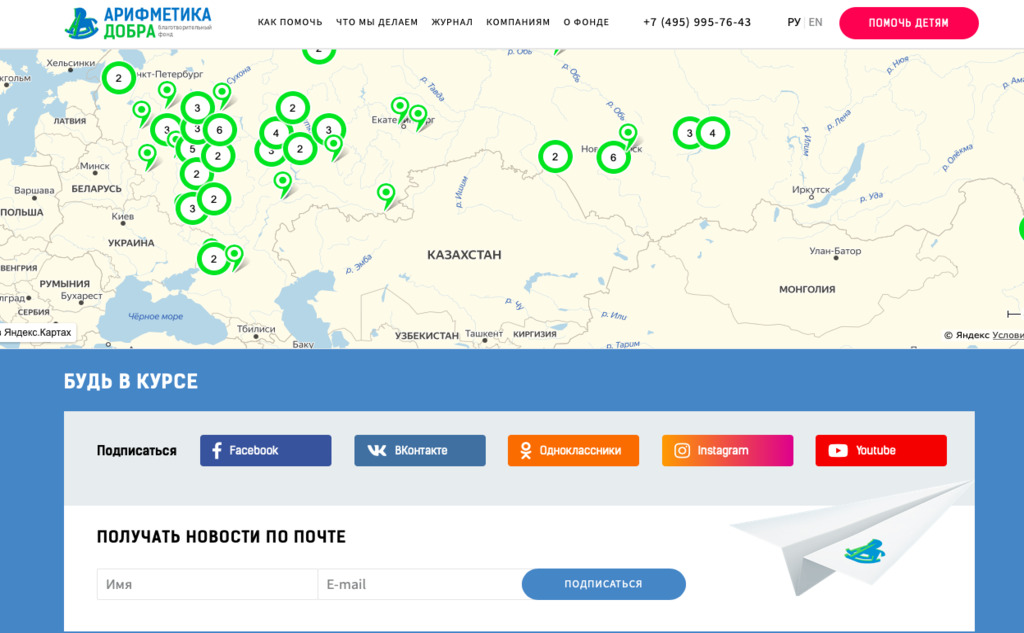The height and width of the screenshot is (633, 1024).
Task: Call the phone number +7 (495) 995-76-43
Action: click(697, 22)
